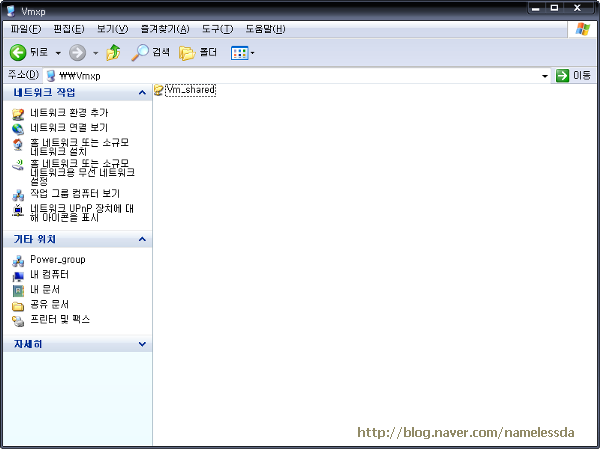600x449 pixels.
Task: Go back with the green 뒤로 arrow
Action: click(x=29, y=52)
